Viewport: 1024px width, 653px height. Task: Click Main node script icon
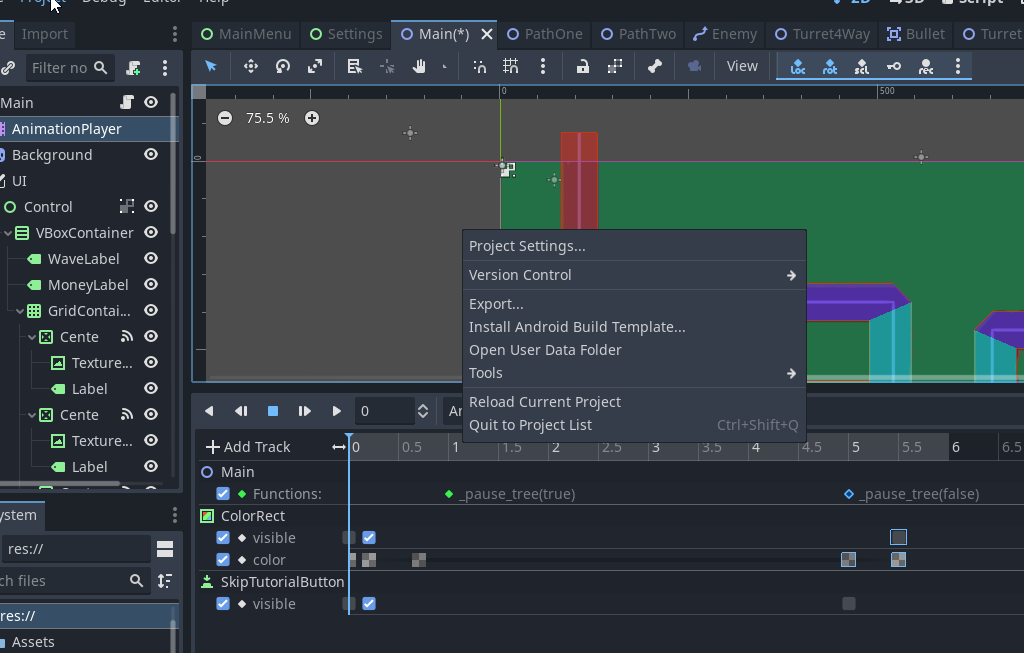pos(127,103)
